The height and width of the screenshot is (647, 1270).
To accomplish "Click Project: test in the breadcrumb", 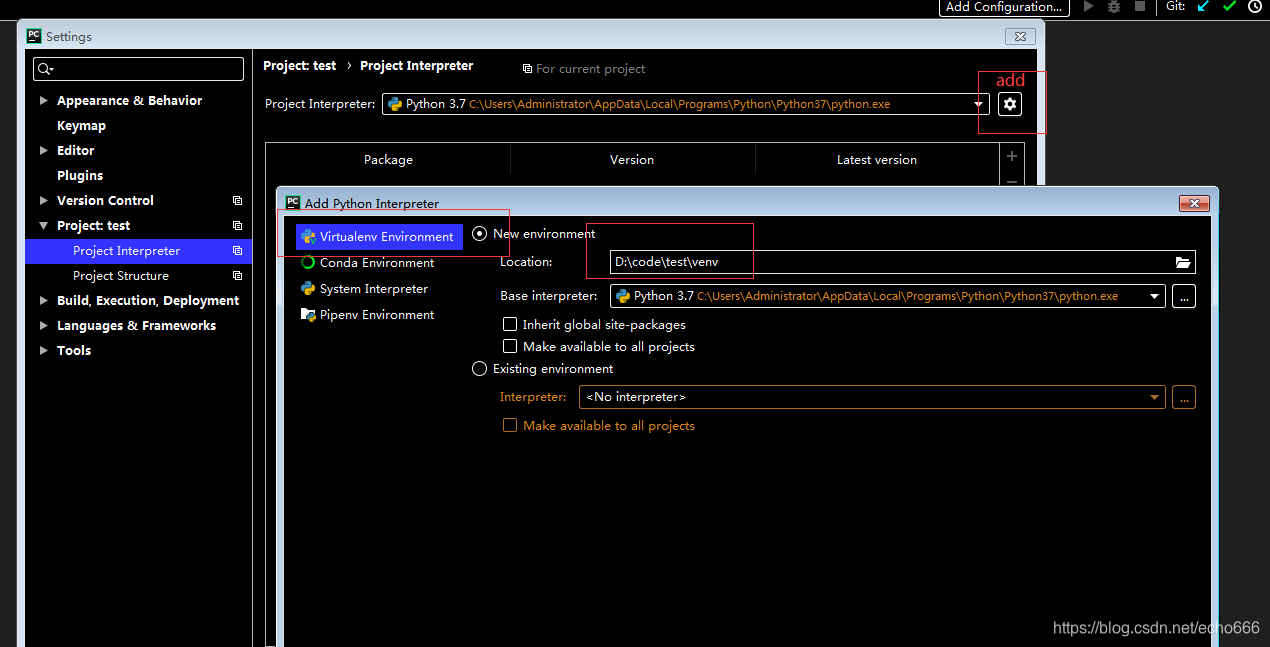I will (x=300, y=65).
